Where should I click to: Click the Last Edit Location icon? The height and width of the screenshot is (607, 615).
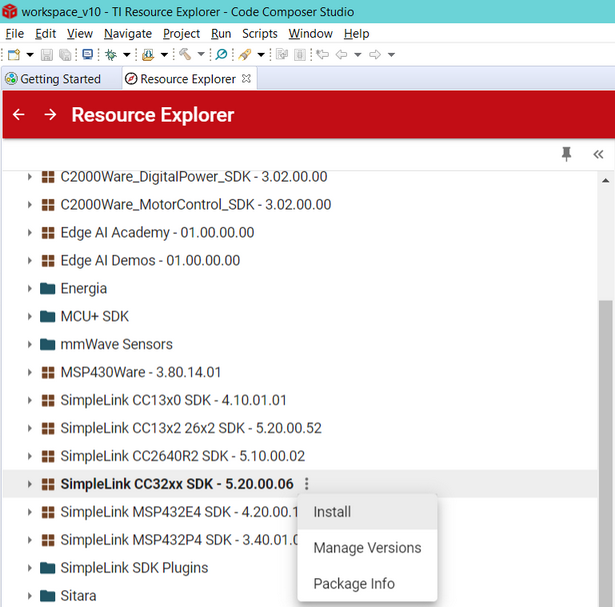(x=322, y=54)
